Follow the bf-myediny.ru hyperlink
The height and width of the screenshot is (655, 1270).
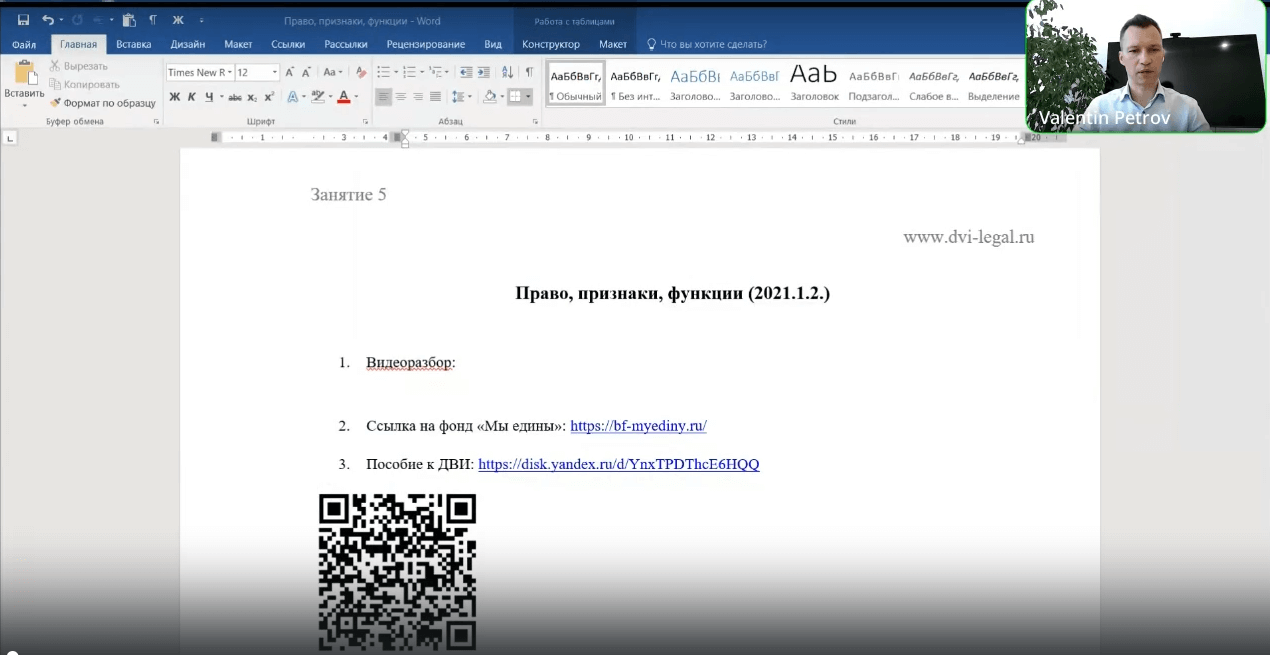(638, 425)
